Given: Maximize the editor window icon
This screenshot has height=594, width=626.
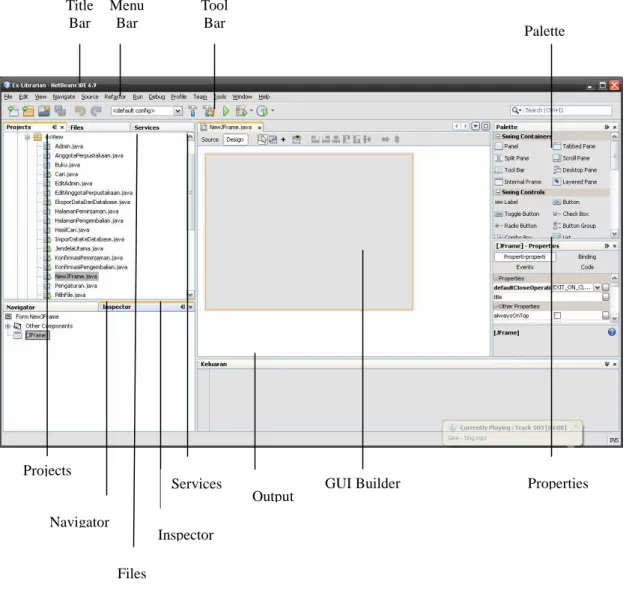Looking at the screenshot, I should 485,126.
